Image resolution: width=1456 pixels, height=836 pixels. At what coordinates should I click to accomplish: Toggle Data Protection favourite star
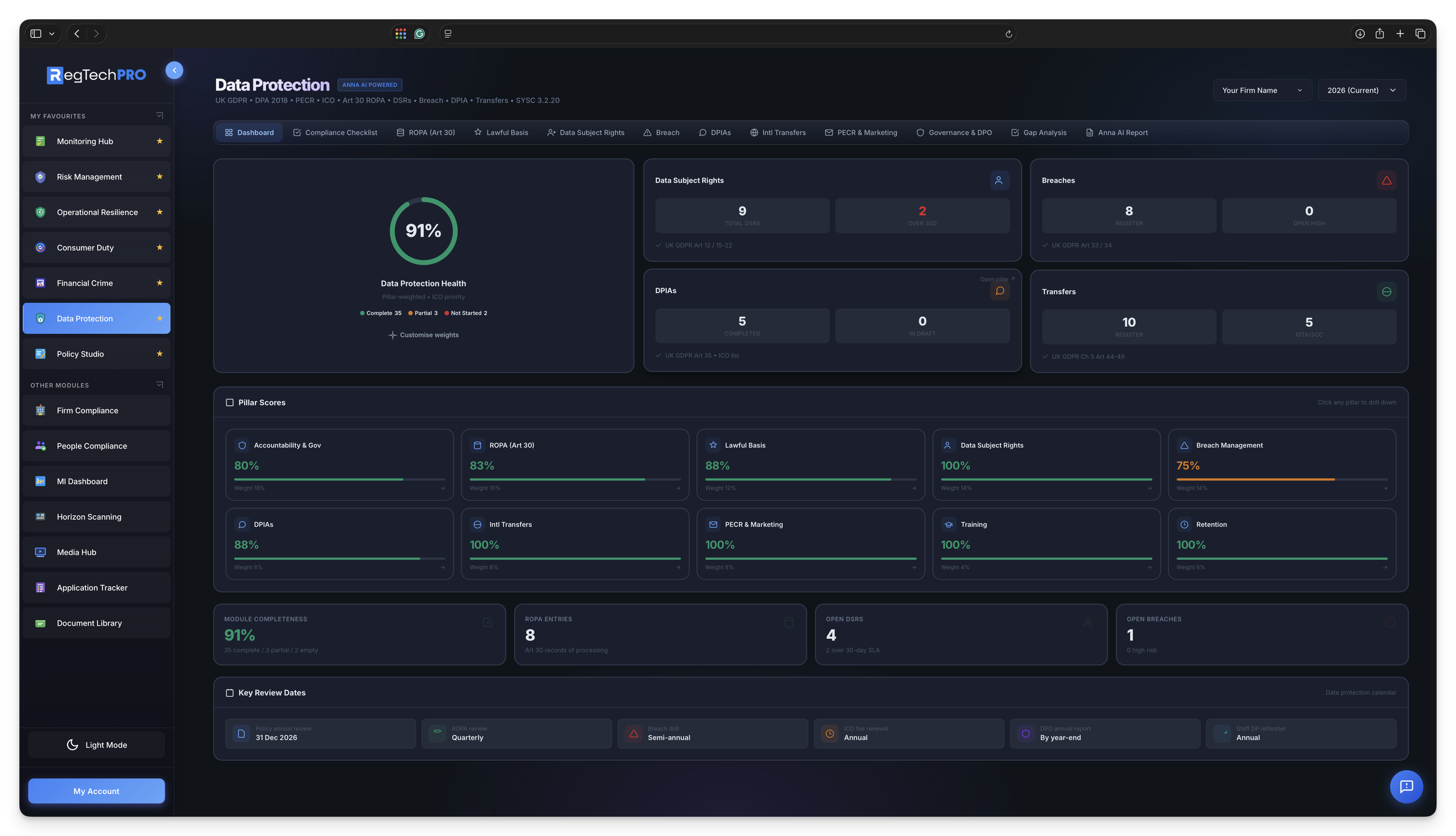(x=160, y=318)
